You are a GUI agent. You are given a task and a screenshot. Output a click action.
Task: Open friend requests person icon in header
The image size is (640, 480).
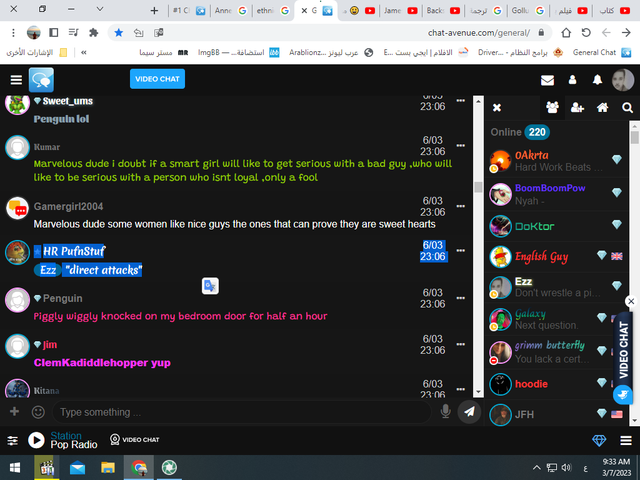(572, 80)
